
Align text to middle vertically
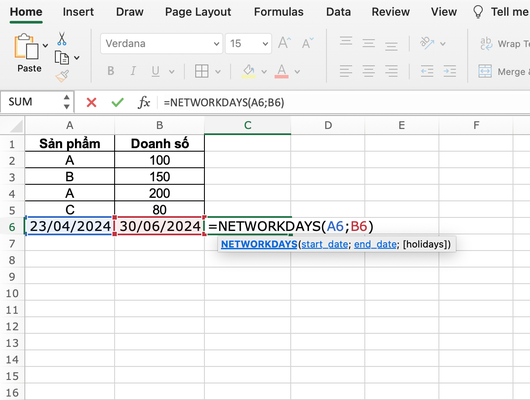368,43
